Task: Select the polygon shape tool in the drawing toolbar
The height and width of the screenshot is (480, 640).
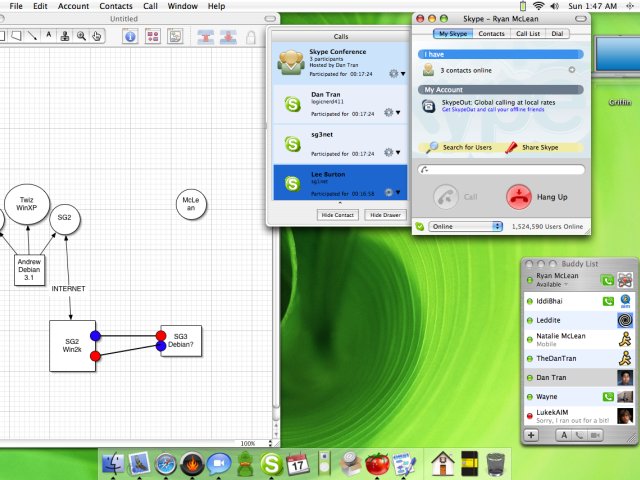Action: pyautogui.click(x=16, y=36)
